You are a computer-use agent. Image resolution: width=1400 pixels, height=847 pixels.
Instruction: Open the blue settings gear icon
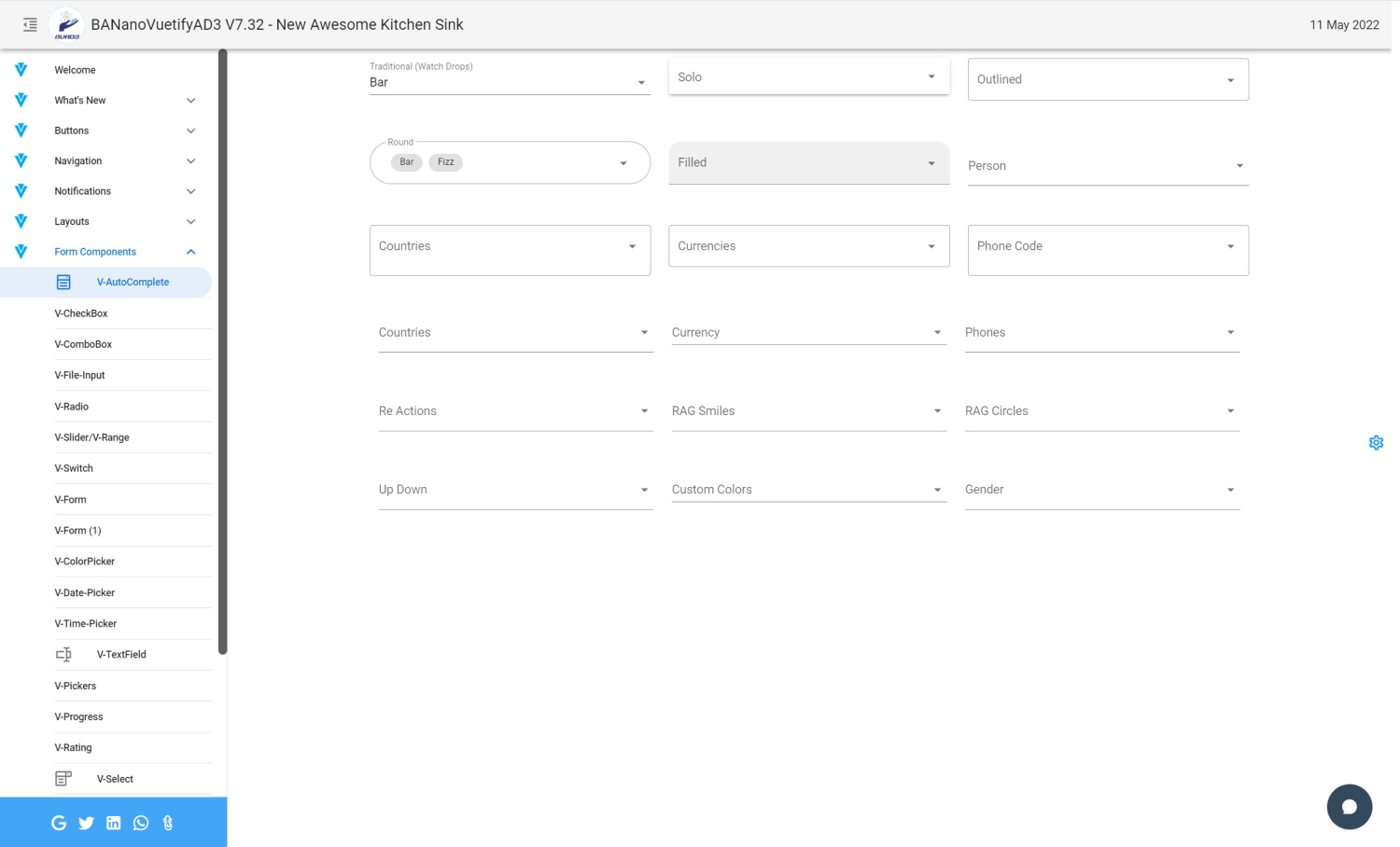click(x=1376, y=443)
